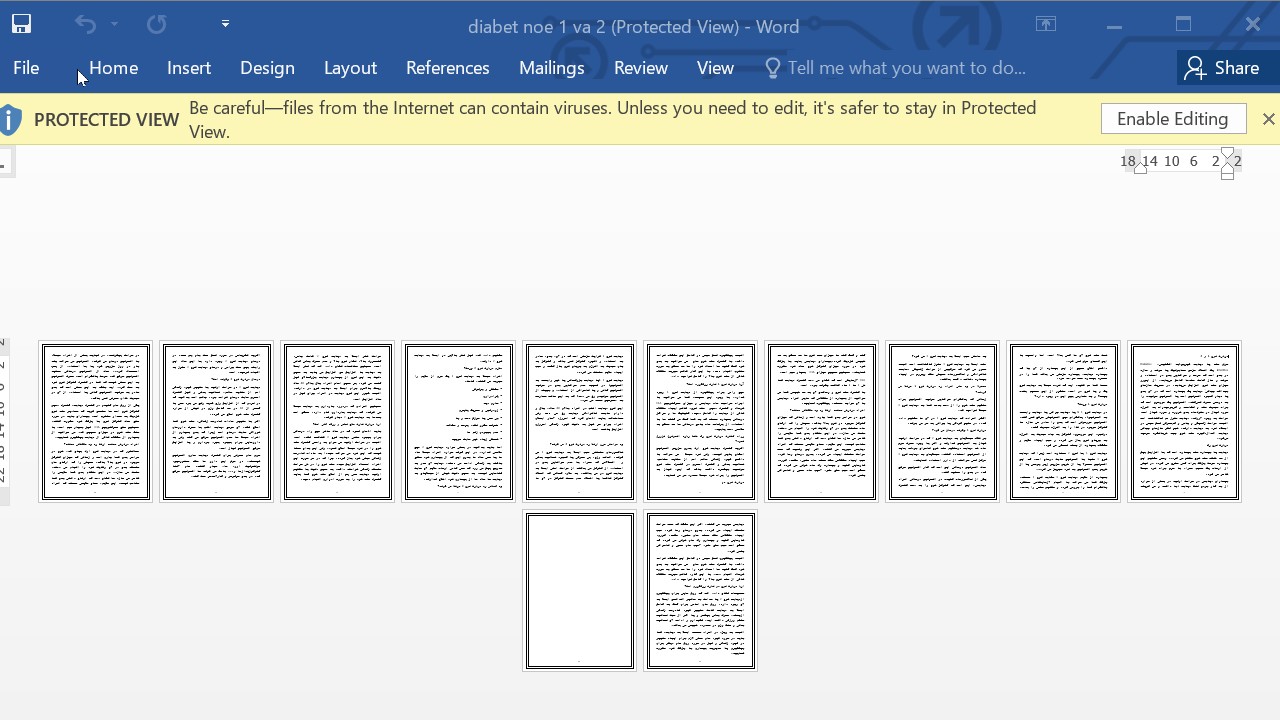Select the blank page thumbnail in bottom row
The width and height of the screenshot is (1280, 720).
click(580, 591)
